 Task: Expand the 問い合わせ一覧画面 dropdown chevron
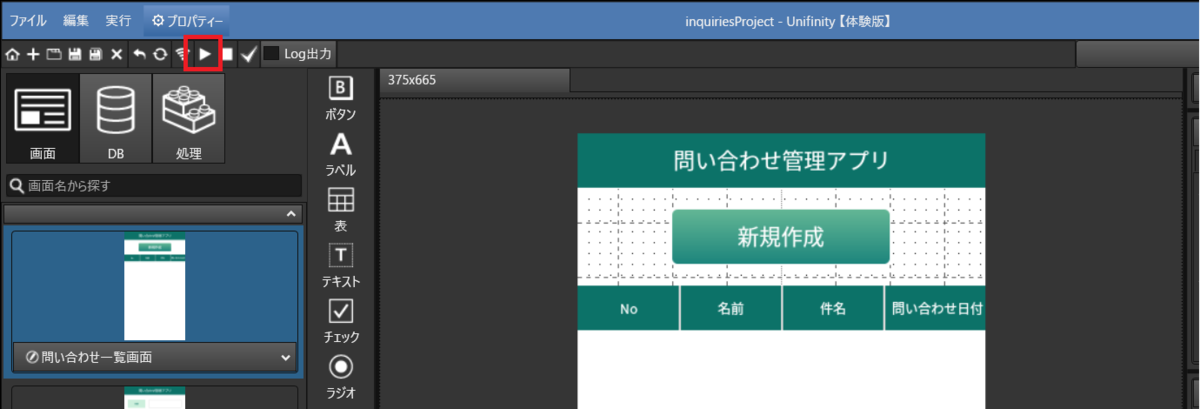point(286,357)
